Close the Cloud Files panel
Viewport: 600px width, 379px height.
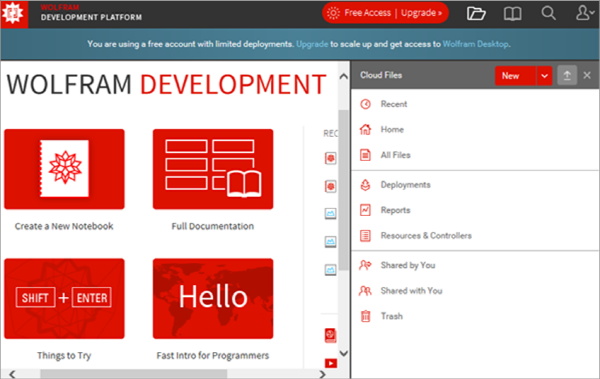pos(587,75)
